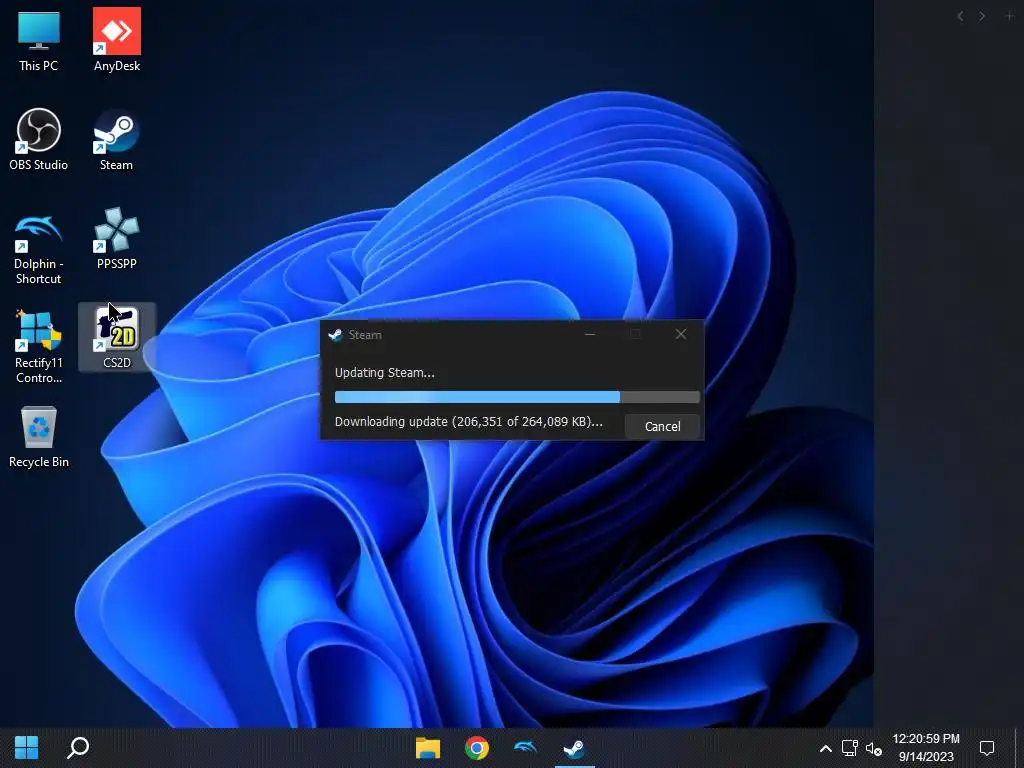Select the Recycle Bin icon

pyautogui.click(x=39, y=438)
